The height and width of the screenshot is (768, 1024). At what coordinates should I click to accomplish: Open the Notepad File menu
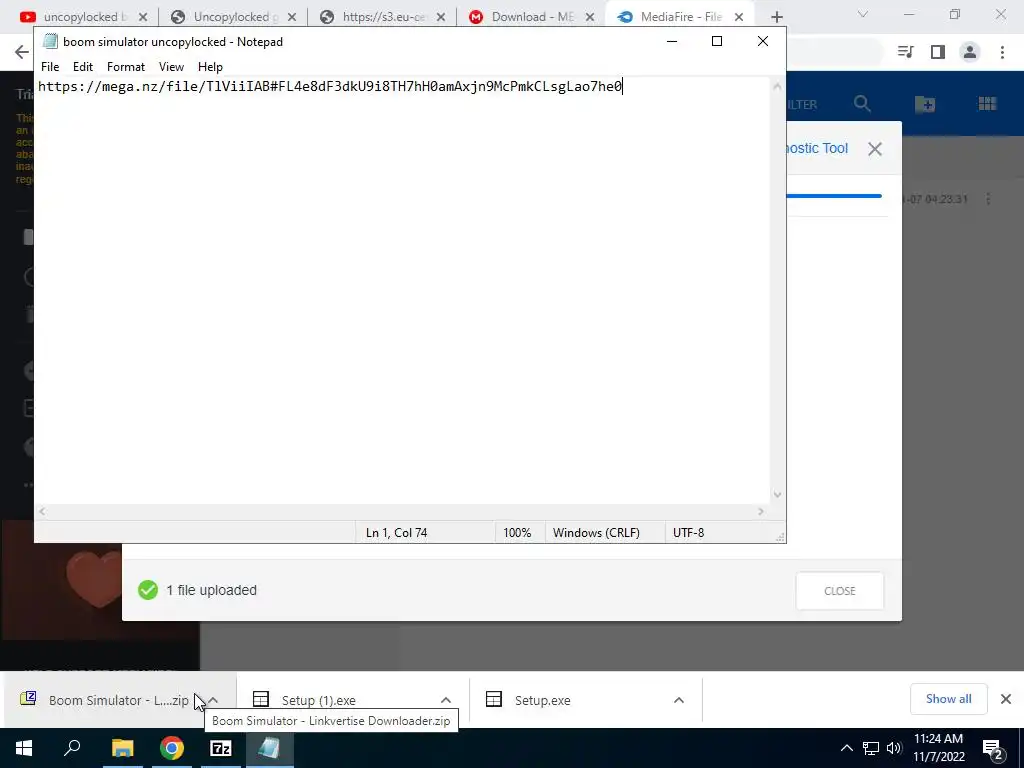click(x=50, y=67)
